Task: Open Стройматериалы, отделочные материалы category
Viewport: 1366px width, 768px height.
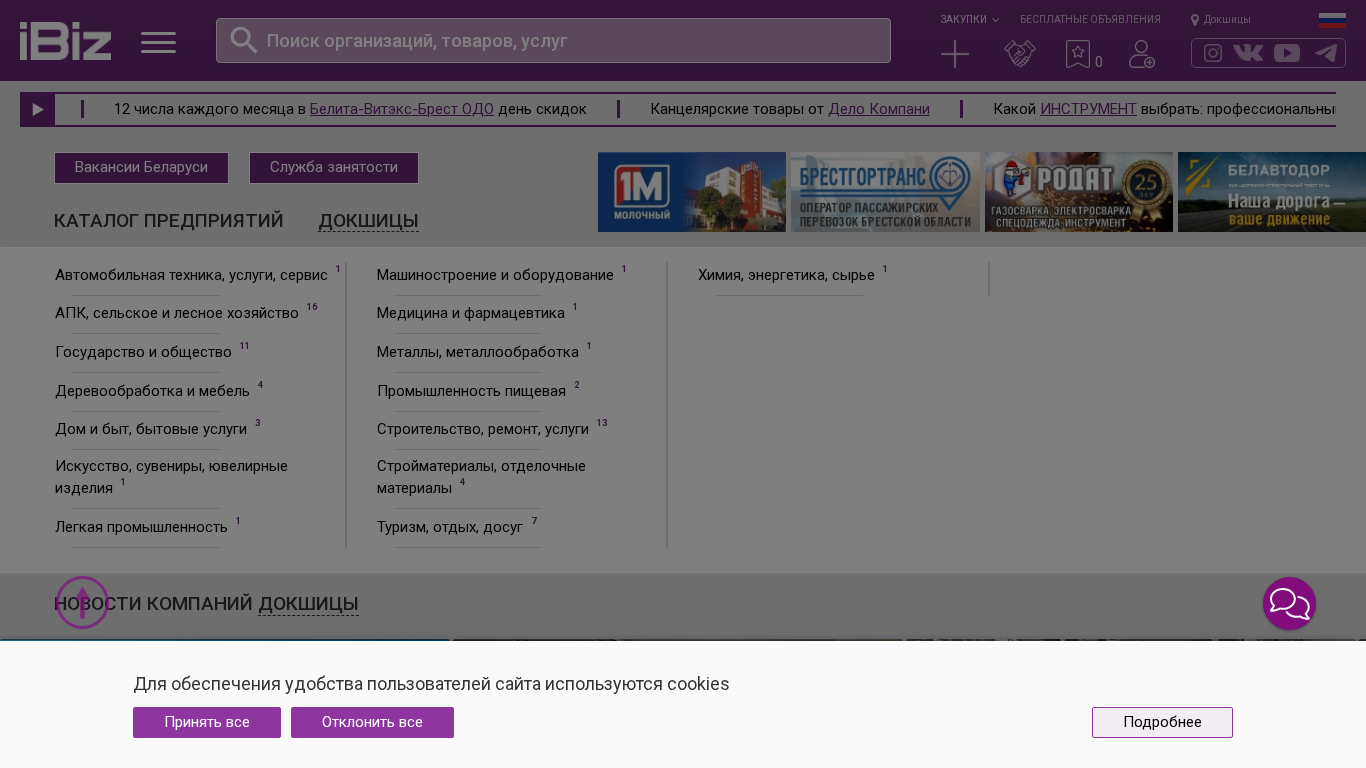Action: point(481,477)
